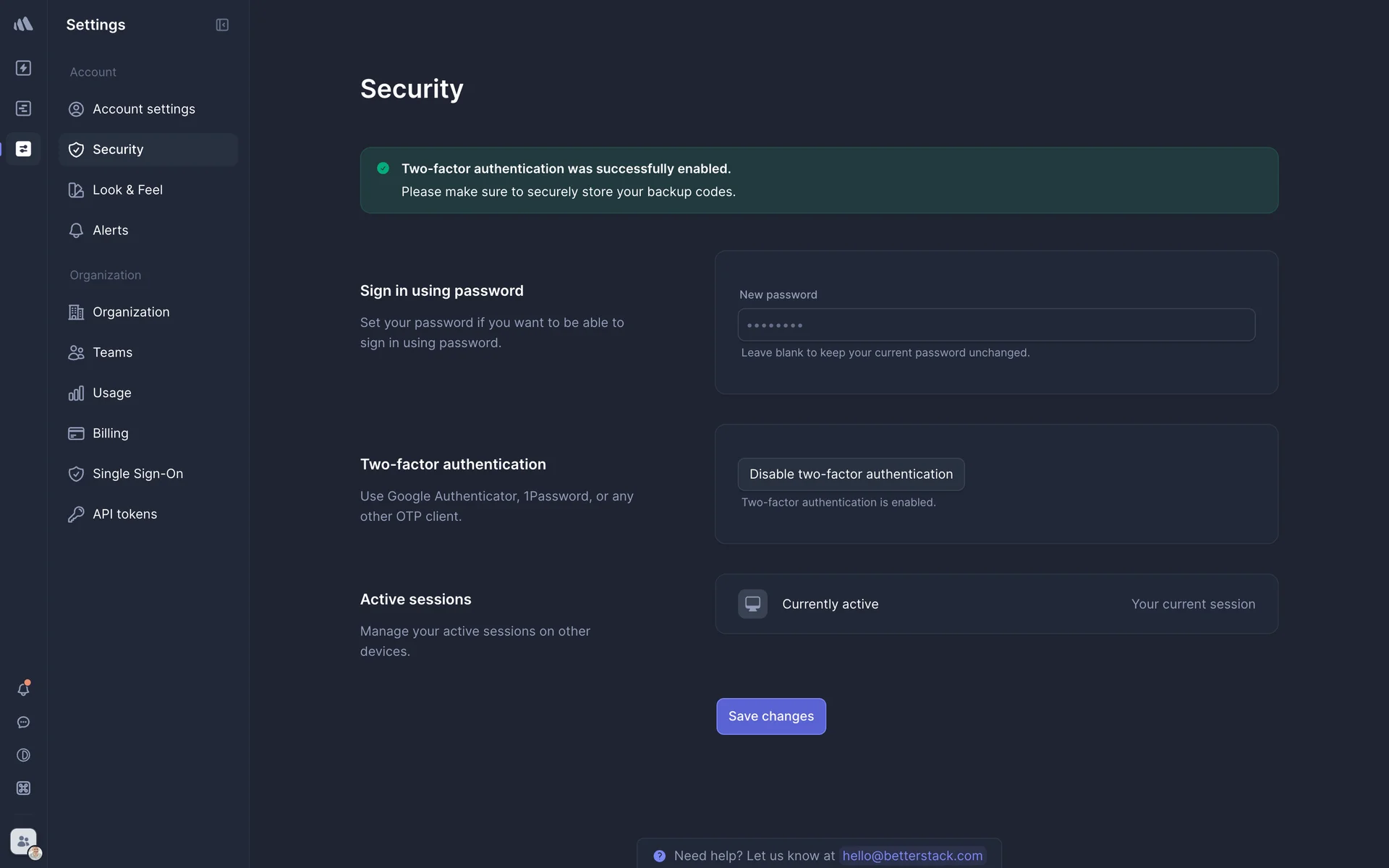The image size is (1389, 868).
Task: Click the Better Stack logo icon
Action: (23, 25)
